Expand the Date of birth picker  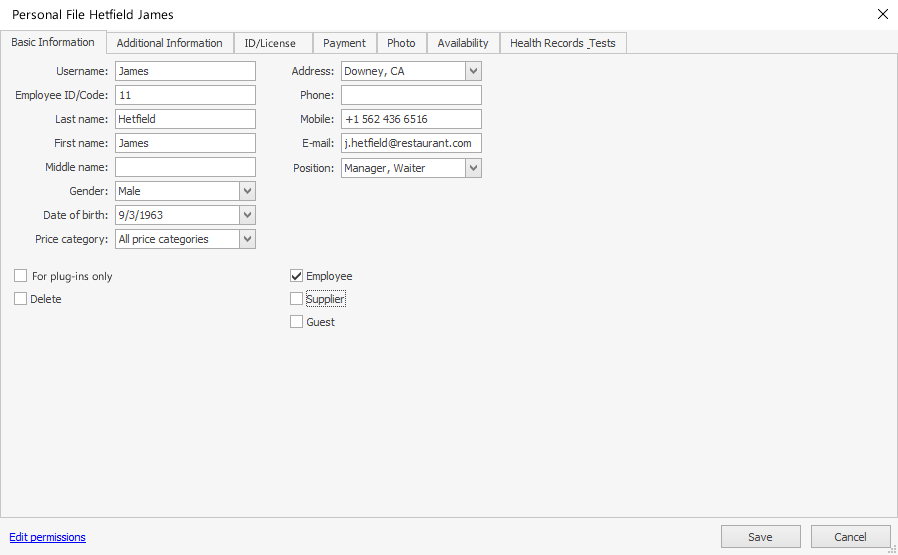[247, 215]
